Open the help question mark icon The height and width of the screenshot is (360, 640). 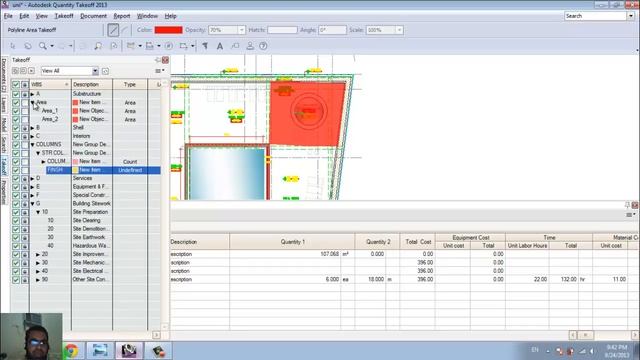tap(263, 46)
